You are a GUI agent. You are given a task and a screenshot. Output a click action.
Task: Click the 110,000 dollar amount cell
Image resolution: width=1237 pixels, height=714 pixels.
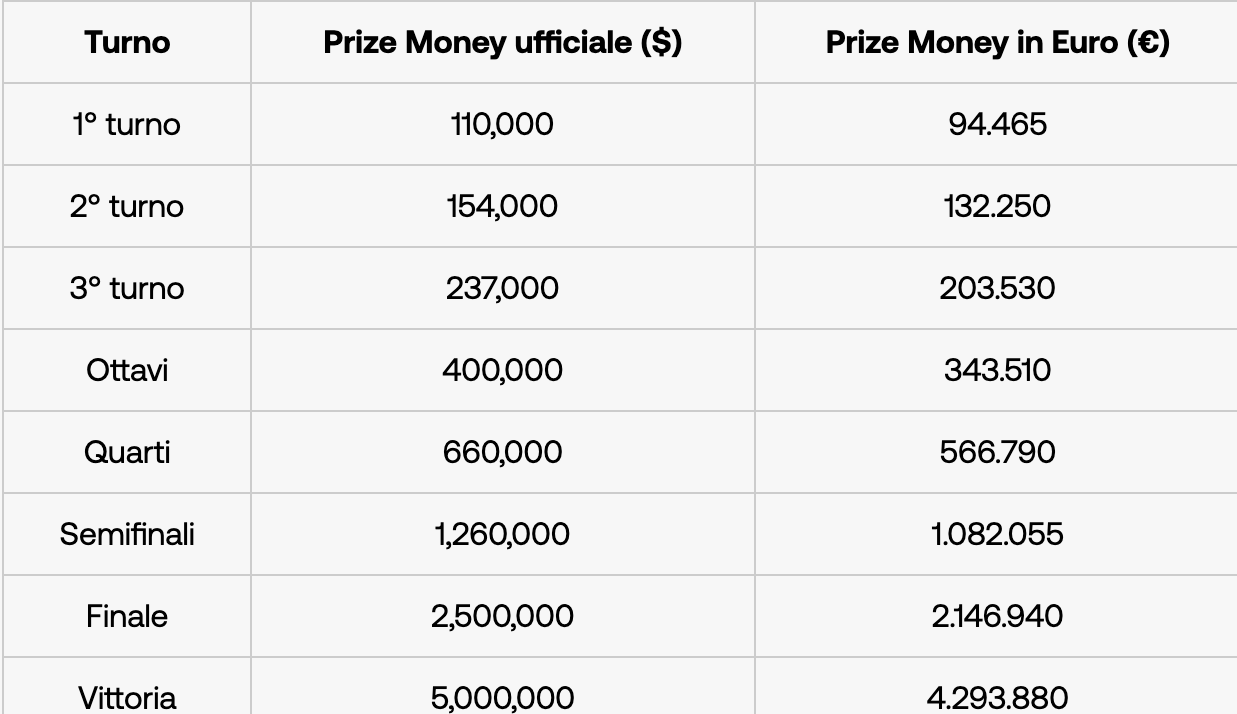(502, 125)
